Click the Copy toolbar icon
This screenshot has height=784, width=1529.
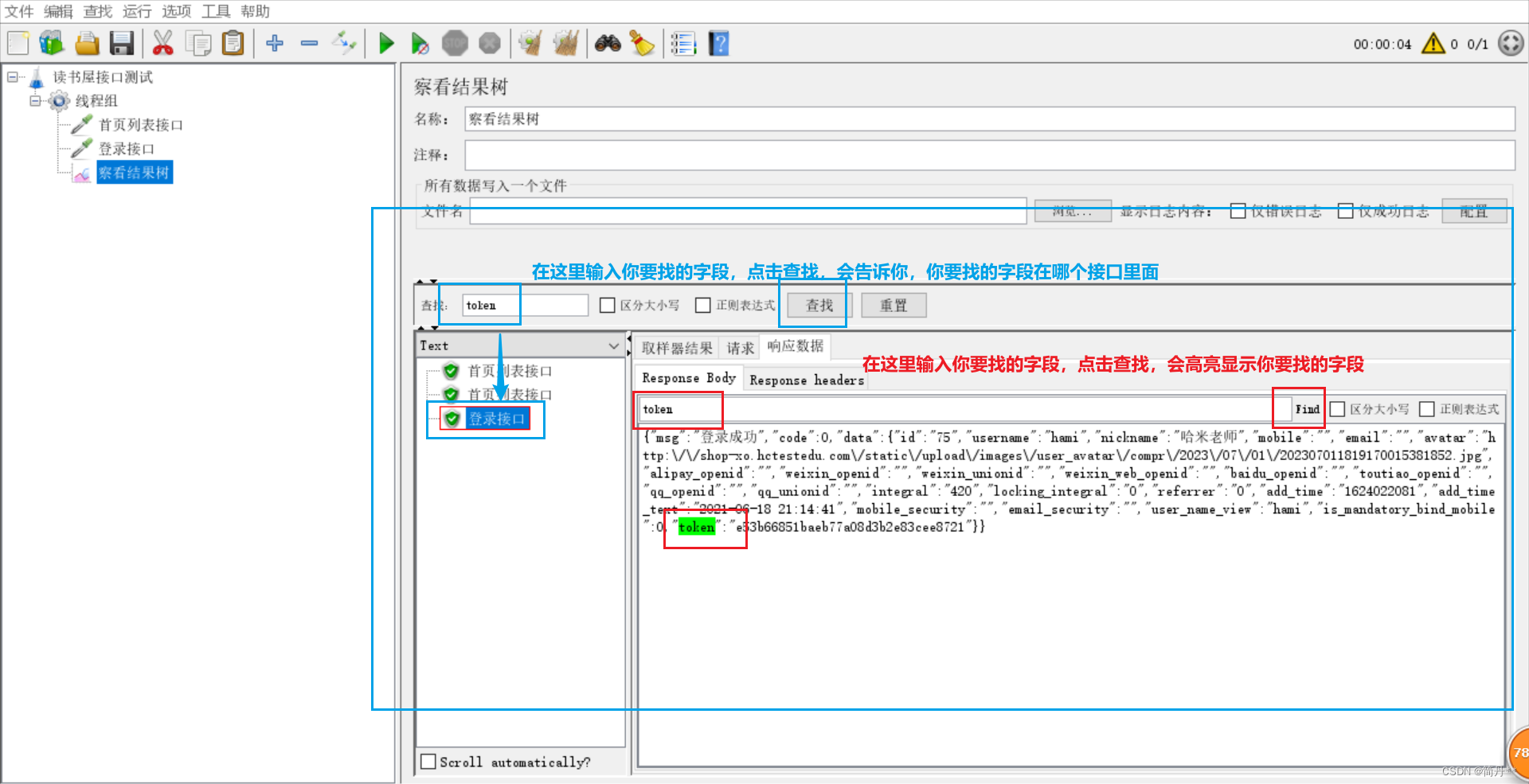[x=197, y=43]
